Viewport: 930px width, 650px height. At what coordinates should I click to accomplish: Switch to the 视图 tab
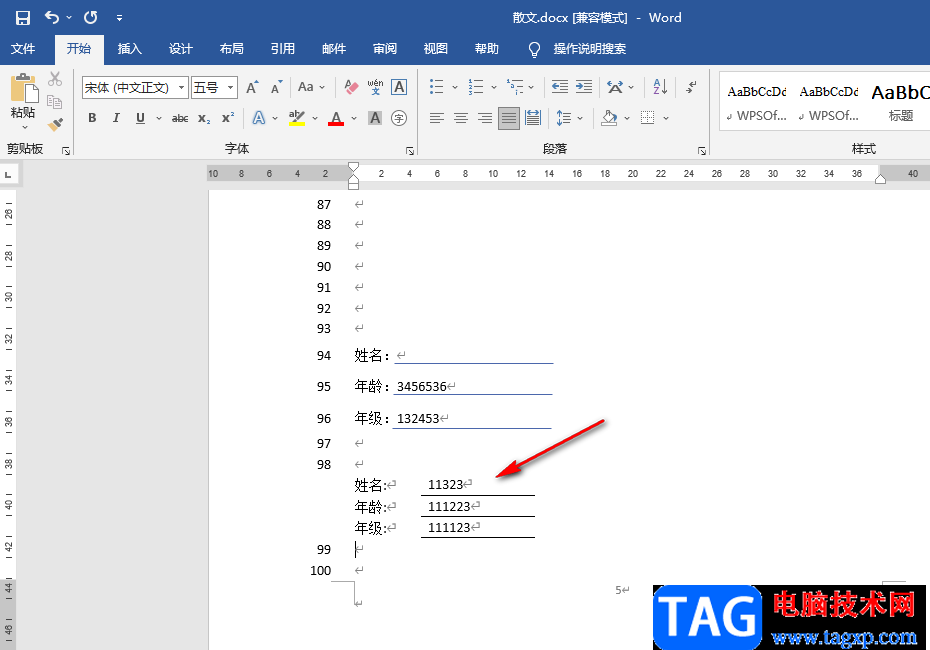click(x=435, y=49)
